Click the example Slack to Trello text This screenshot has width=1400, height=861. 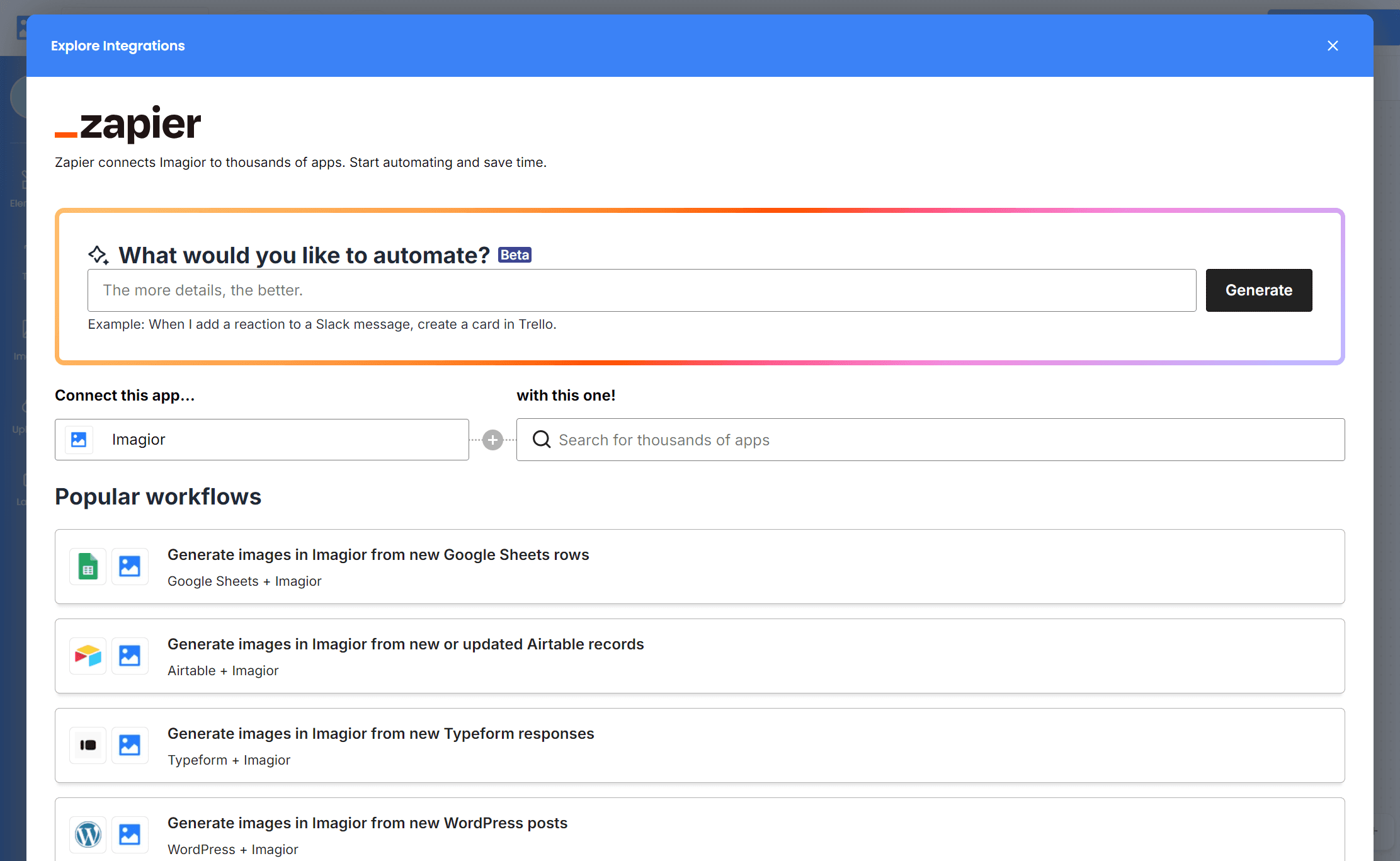pyautogui.click(x=322, y=324)
